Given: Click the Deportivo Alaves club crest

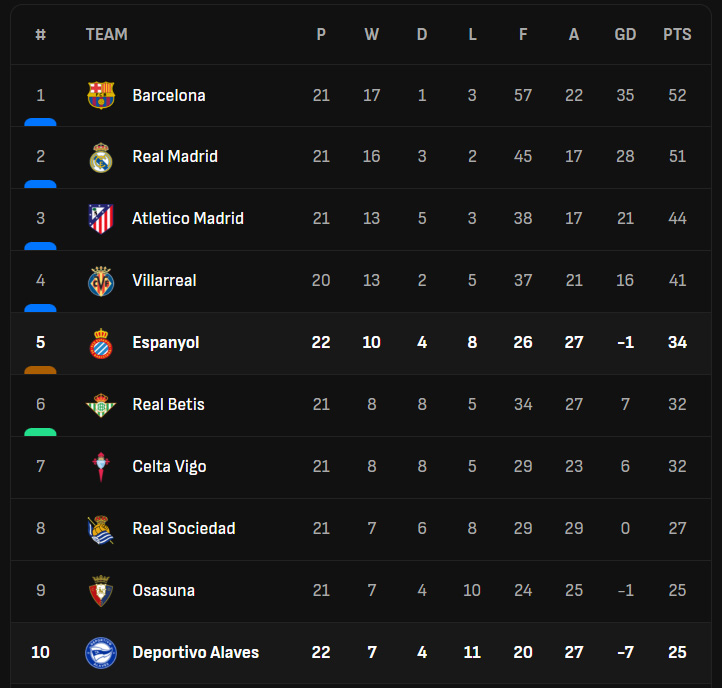Looking at the screenshot, I should coord(101,653).
